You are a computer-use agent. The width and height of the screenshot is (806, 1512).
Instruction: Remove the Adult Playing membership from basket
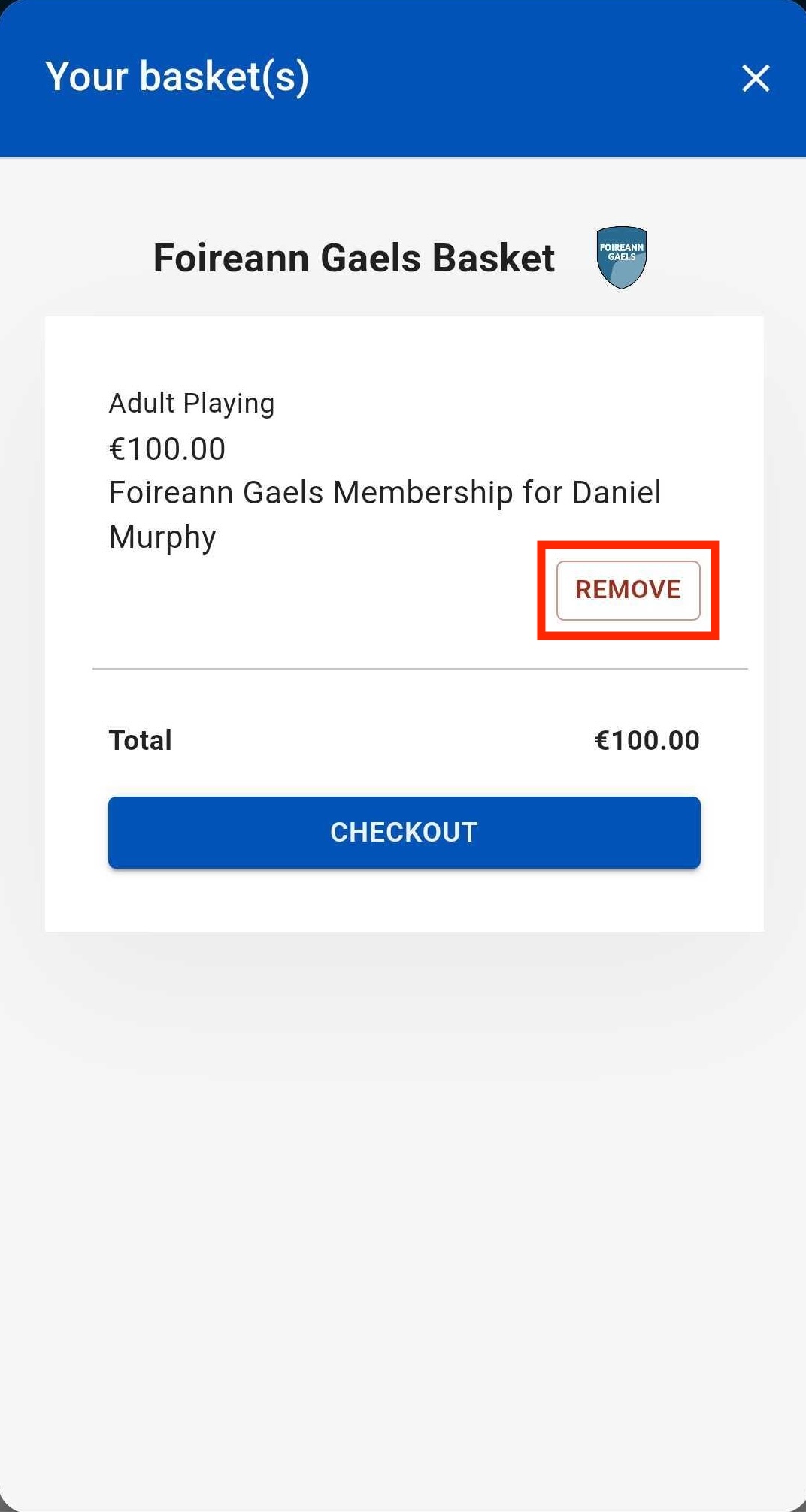pos(629,590)
